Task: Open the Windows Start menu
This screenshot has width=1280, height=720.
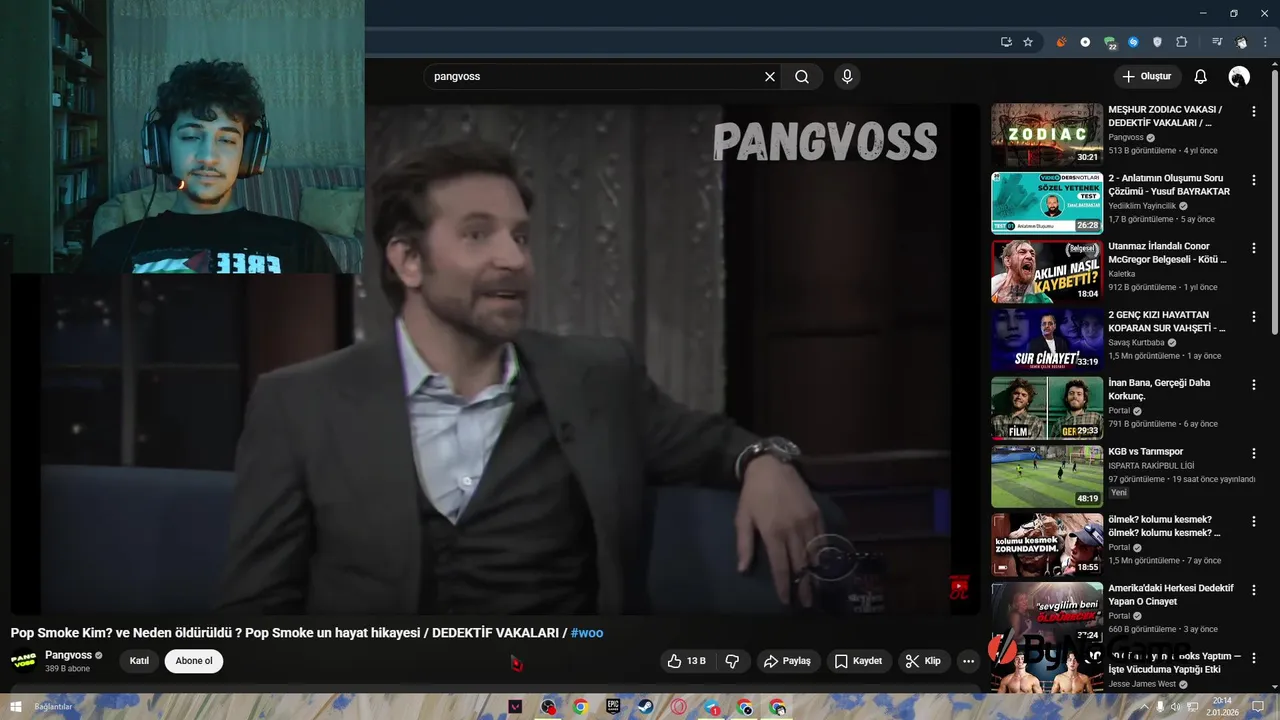Action: (x=15, y=707)
